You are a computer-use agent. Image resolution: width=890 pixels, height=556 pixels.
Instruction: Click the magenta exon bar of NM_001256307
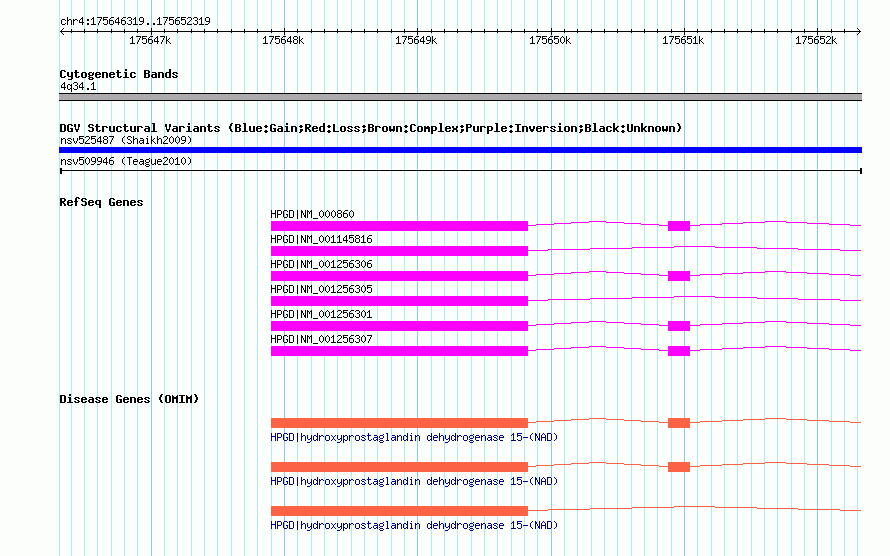click(399, 351)
